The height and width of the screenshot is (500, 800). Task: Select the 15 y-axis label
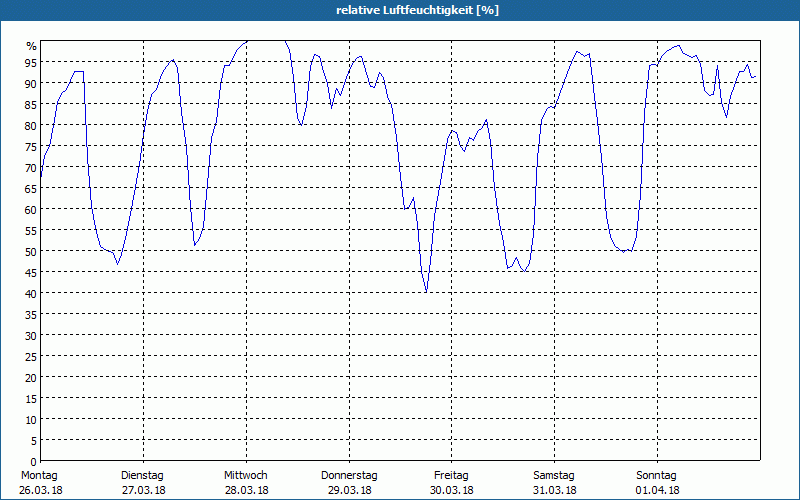tap(32, 398)
